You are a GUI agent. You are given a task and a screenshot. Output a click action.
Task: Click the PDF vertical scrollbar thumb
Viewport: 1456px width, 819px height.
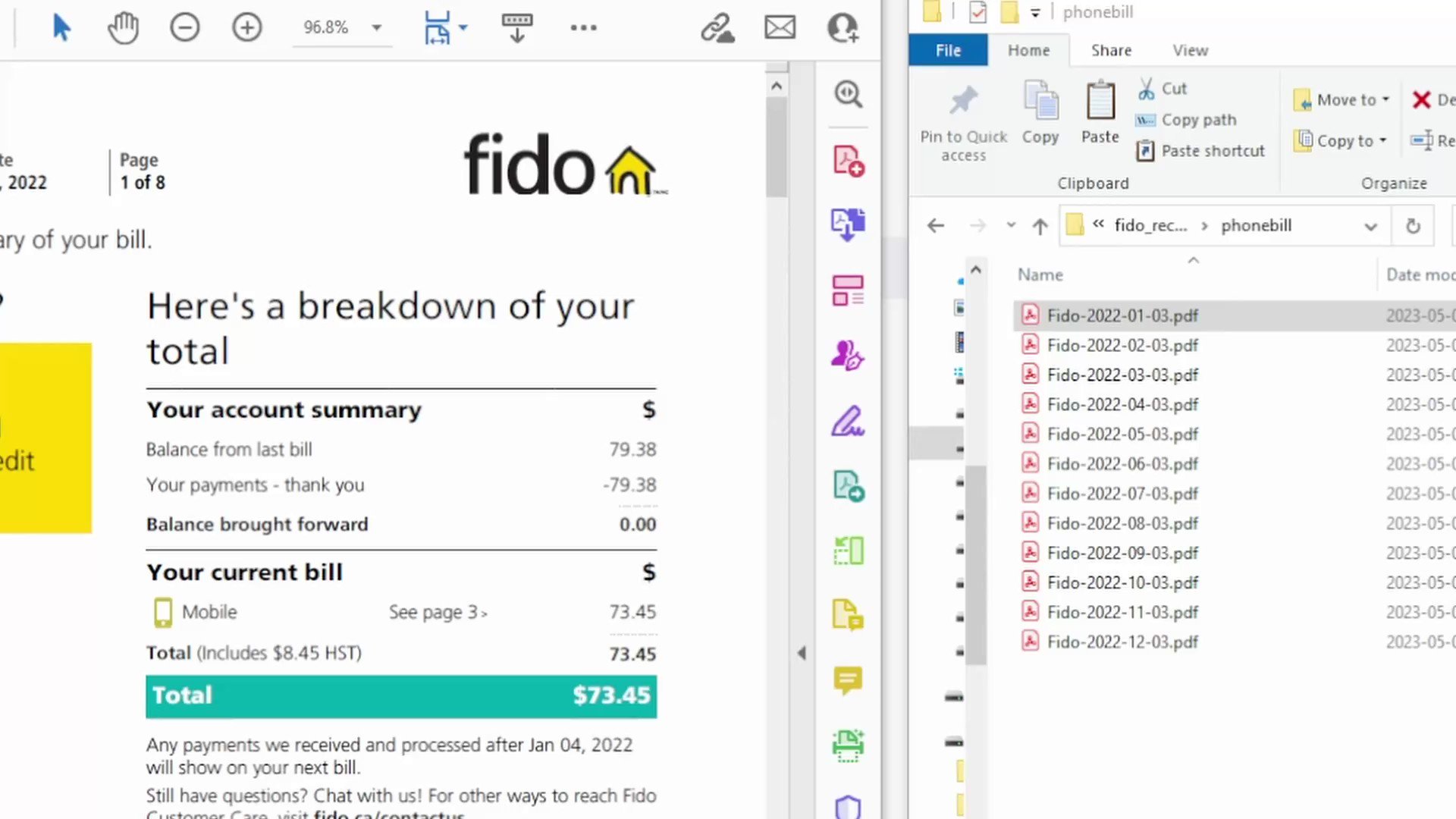(776, 146)
